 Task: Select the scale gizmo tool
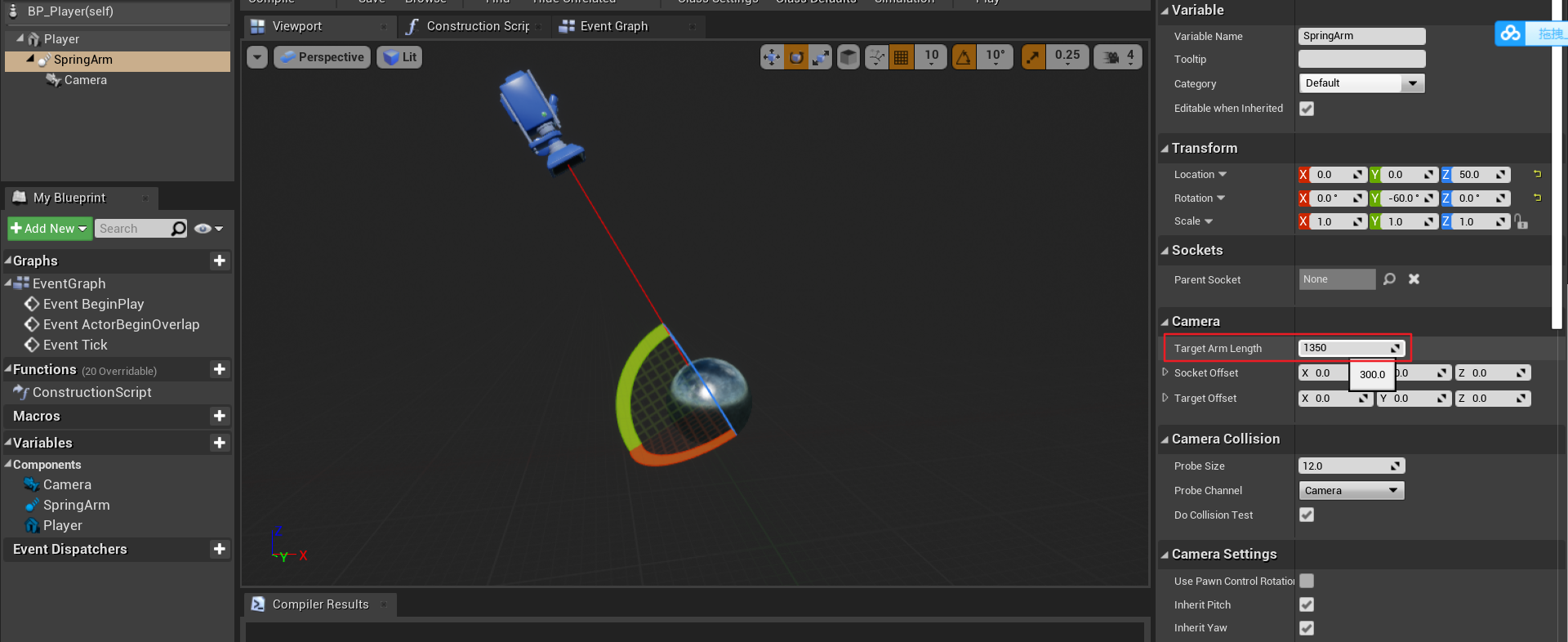pos(821,57)
